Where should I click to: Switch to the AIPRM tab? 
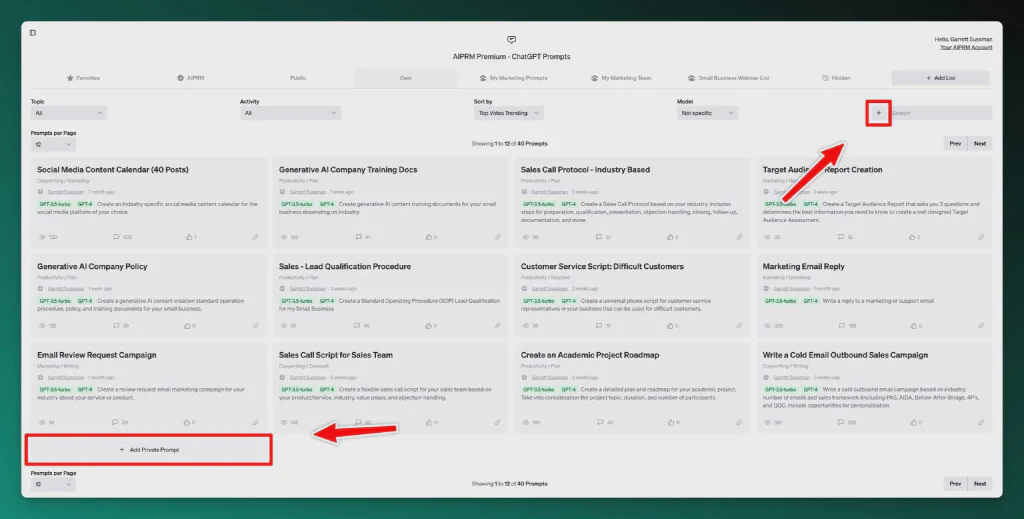(x=191, y=78)
